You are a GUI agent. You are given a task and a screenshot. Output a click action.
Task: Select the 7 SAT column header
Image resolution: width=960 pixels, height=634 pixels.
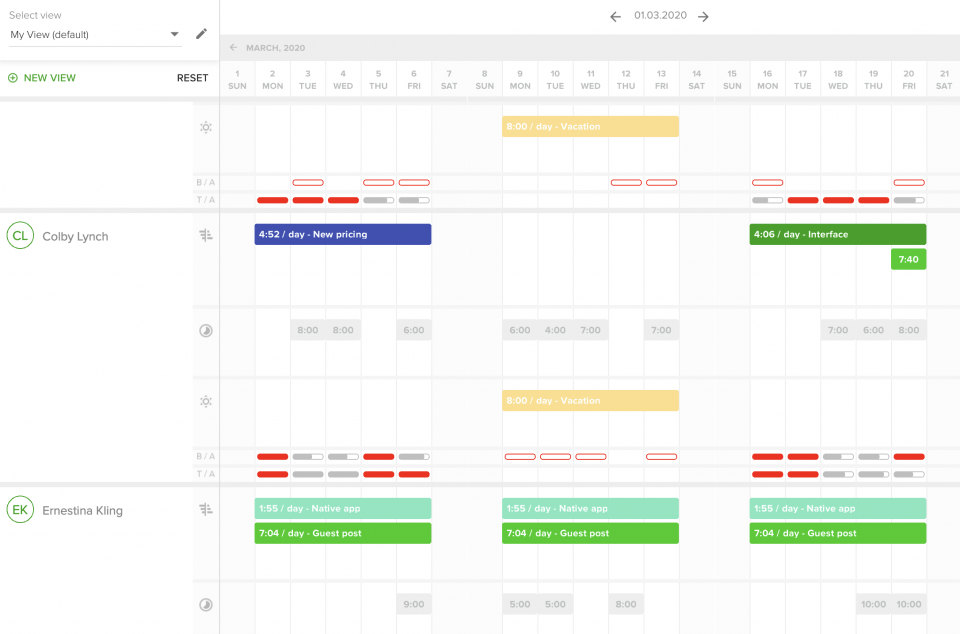tap(449, 80)
